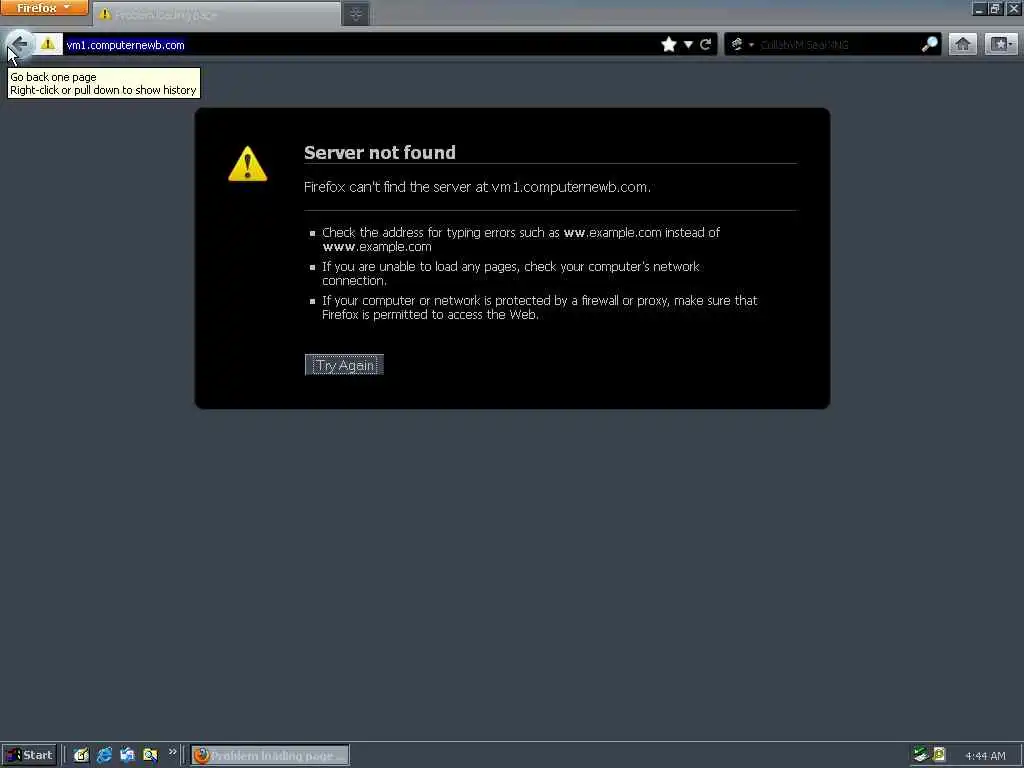Viewport: 1024px width, 768px height.
Task: Click the yellow tray icon next to clock
Action: (939, 754)
